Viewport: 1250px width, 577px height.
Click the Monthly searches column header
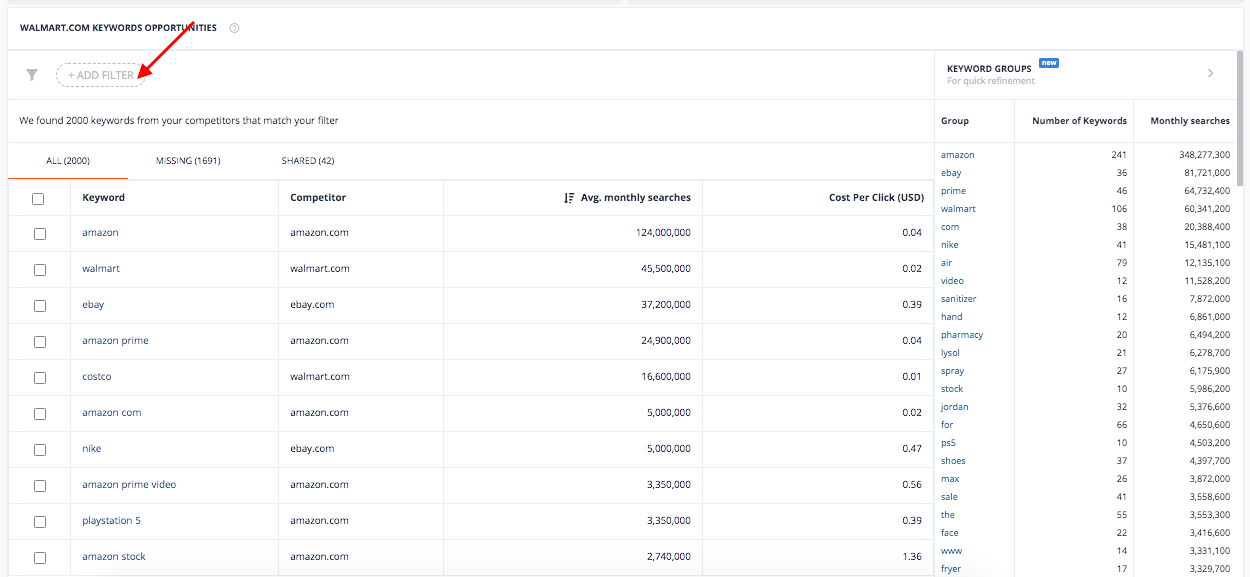point(1190,121)
